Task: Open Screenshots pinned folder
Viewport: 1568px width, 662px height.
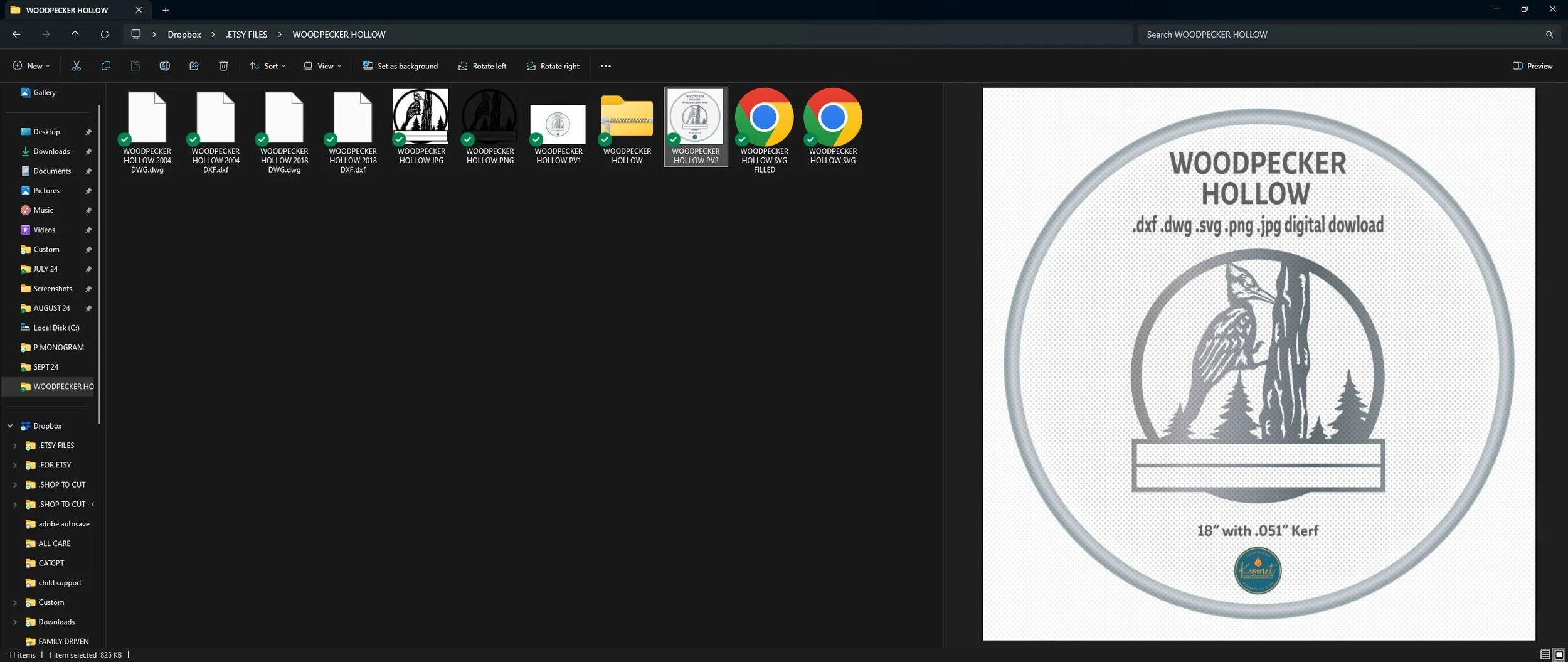Action: pos(53,289)
